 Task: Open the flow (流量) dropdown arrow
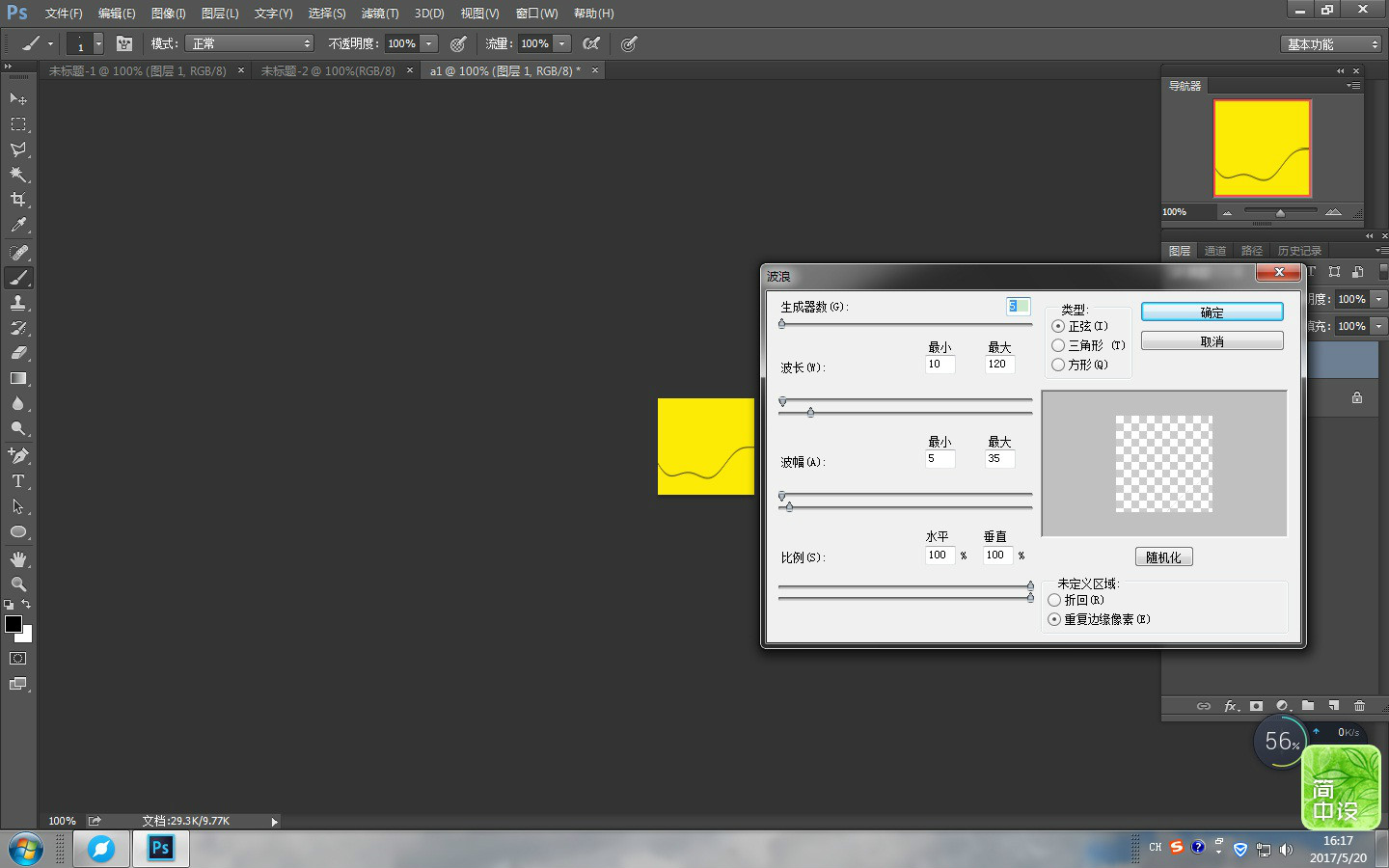tap(561, 43)
